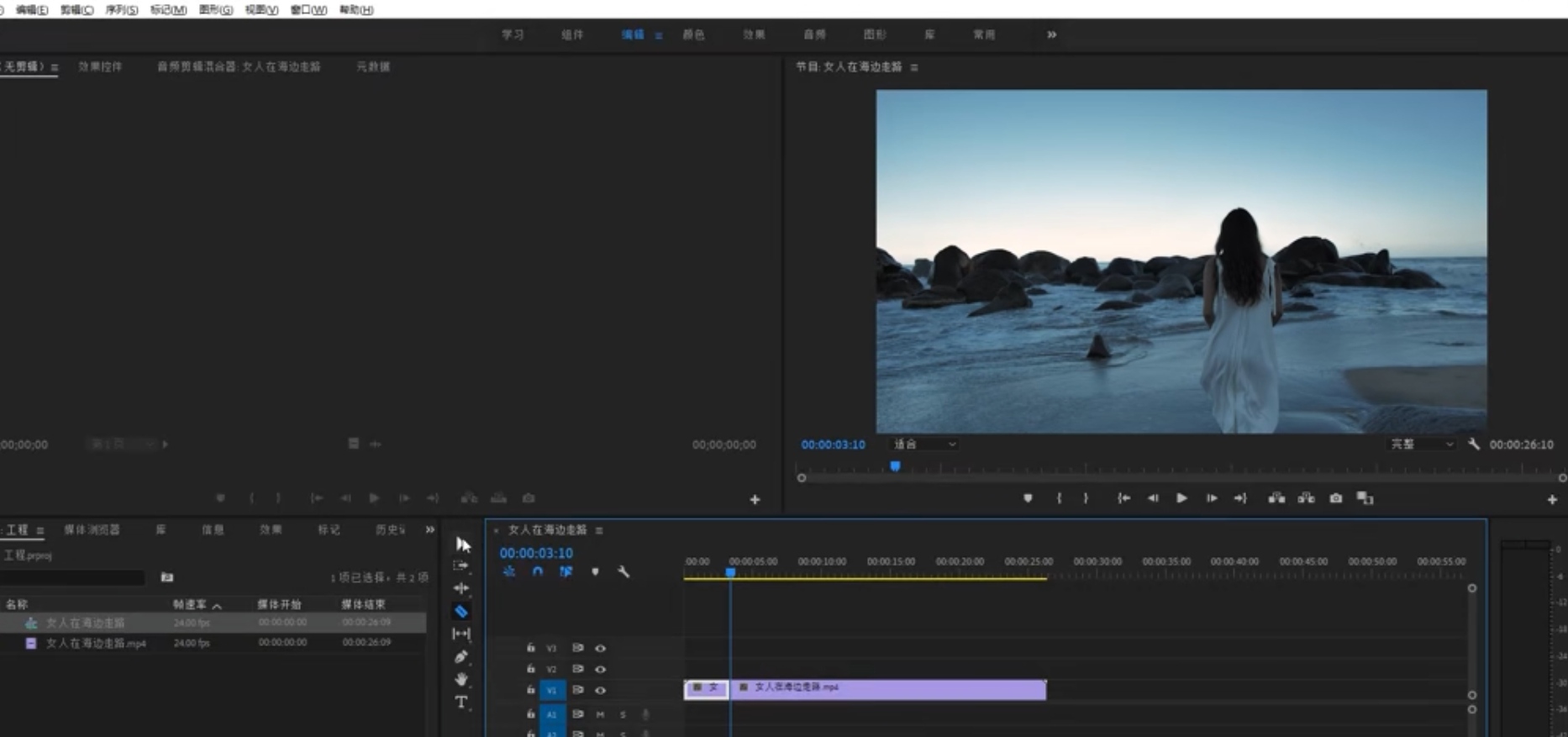Click the Export Frame camera icon
The width and height of the screenshot is (1568, 737).
(1335, 498)
